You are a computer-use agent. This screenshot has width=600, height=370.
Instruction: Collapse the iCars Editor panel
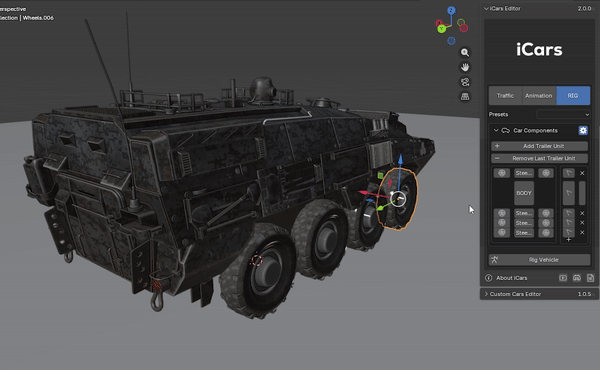[x=486, y=8]
